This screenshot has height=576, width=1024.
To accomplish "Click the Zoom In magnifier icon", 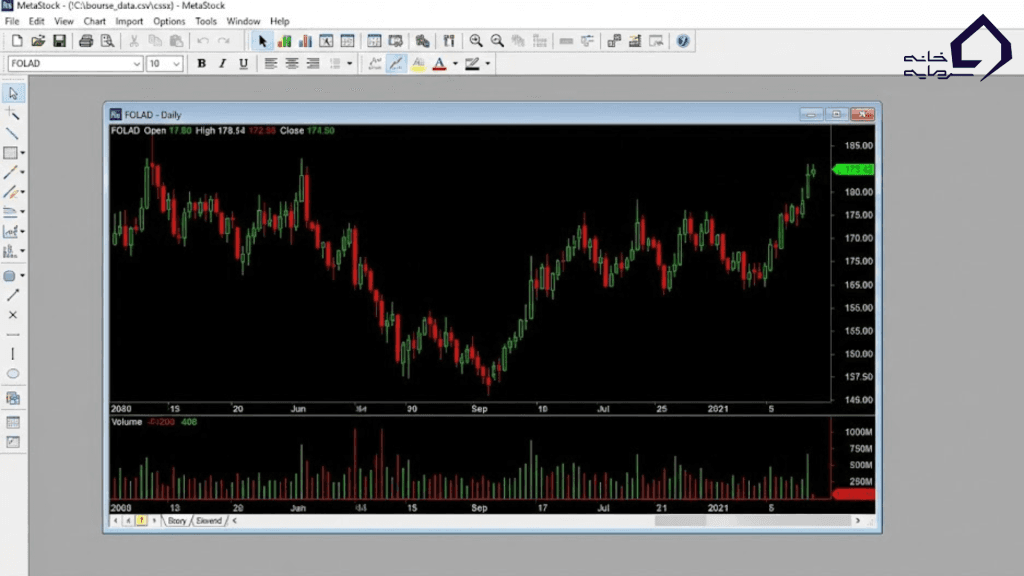I will click(x=476, y=41).
